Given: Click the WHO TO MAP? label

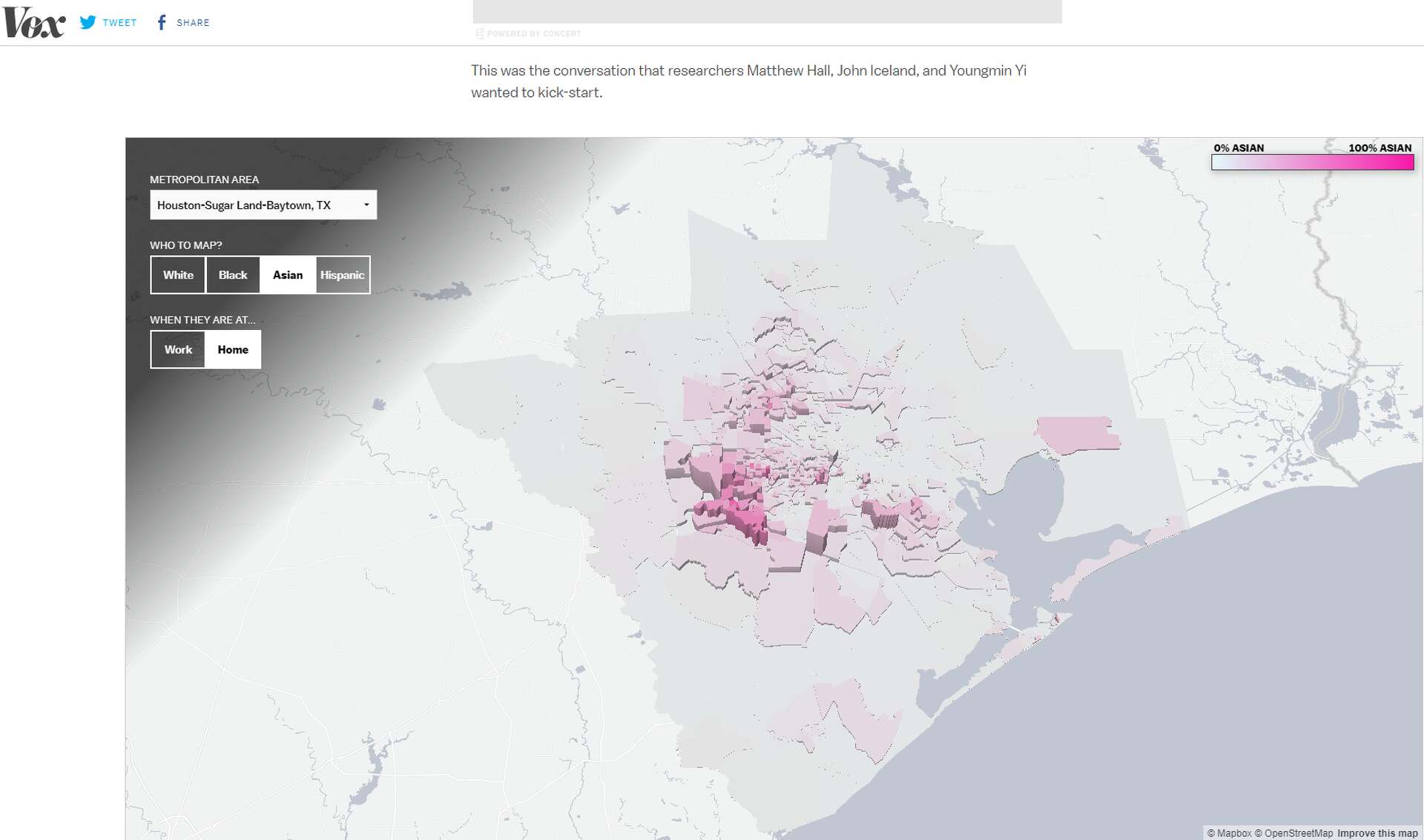Looking at the screenshot, I should (185, 245).
